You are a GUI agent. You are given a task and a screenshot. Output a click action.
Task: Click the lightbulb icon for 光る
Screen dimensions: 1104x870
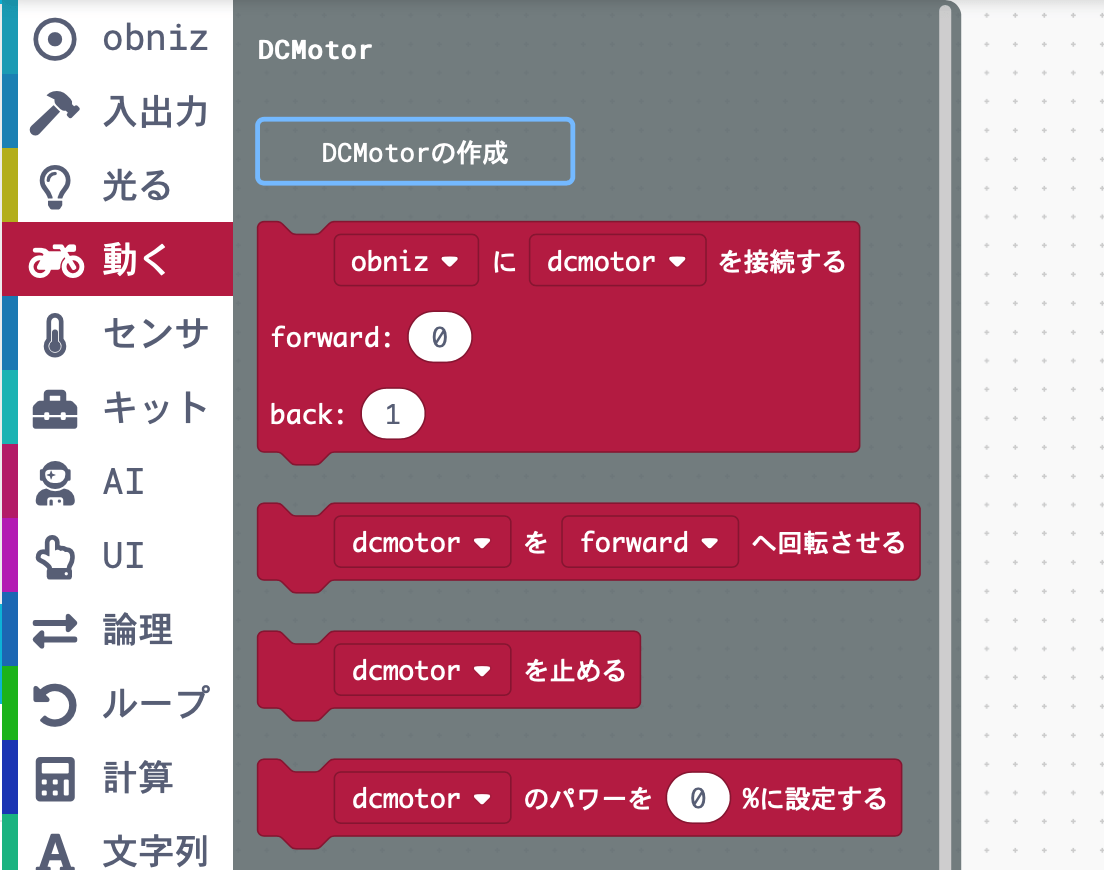tap(55, 186)
